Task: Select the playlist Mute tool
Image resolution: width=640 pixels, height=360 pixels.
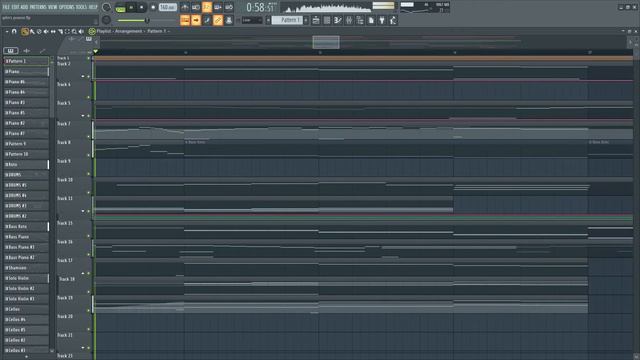Action: point(46,31)
